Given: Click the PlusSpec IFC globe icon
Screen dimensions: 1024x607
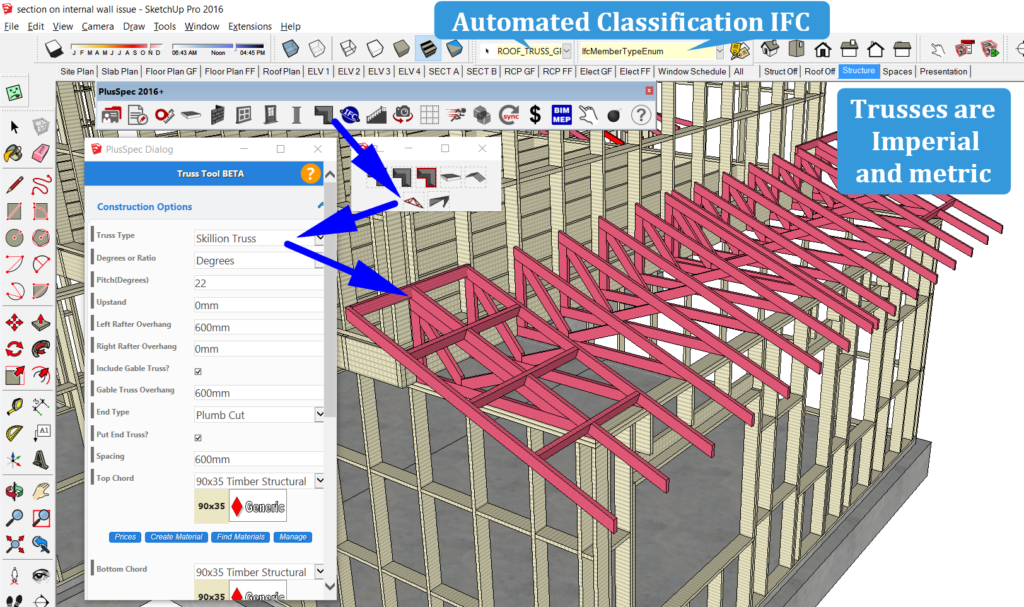Looking at the screenshot, I should coord(350,115).
